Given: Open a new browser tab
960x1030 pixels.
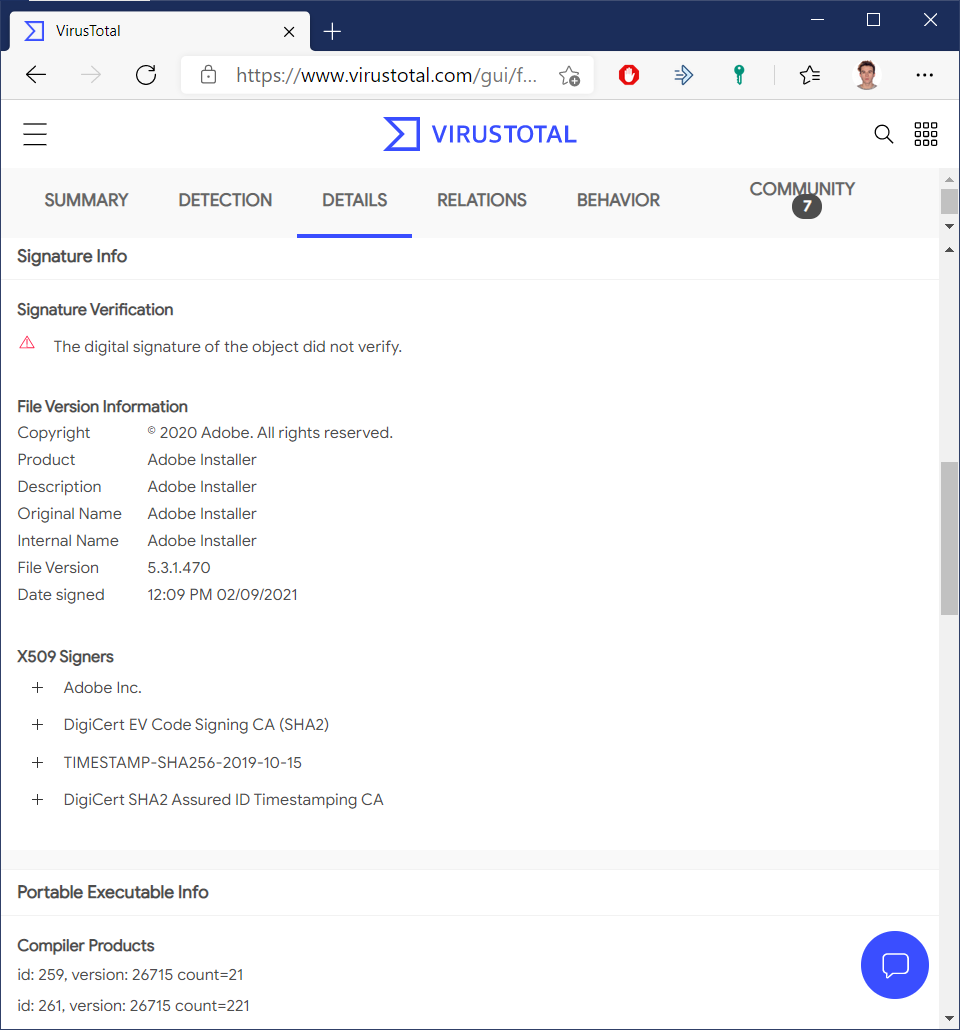Looking at the screenshot, I should coord(333,31).
